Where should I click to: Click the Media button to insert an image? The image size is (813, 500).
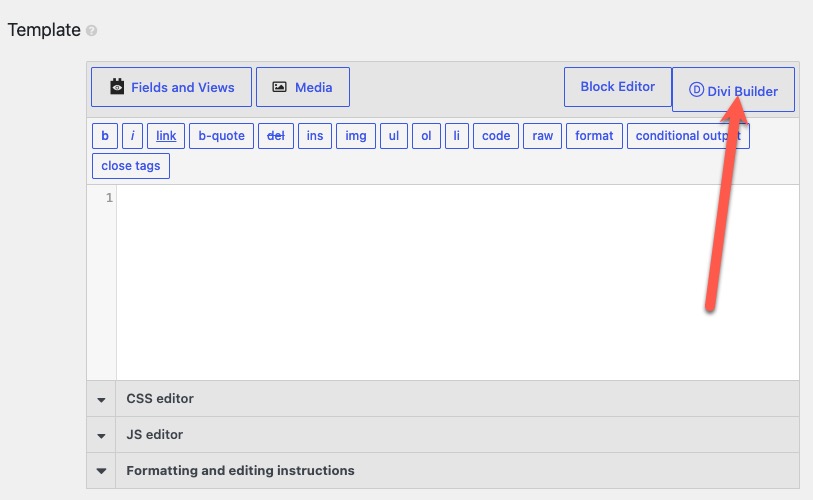click(303, 87)
